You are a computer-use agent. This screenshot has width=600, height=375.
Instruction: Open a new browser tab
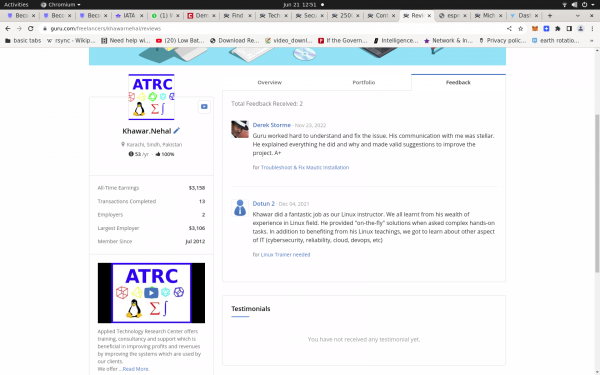click(550, 16)
